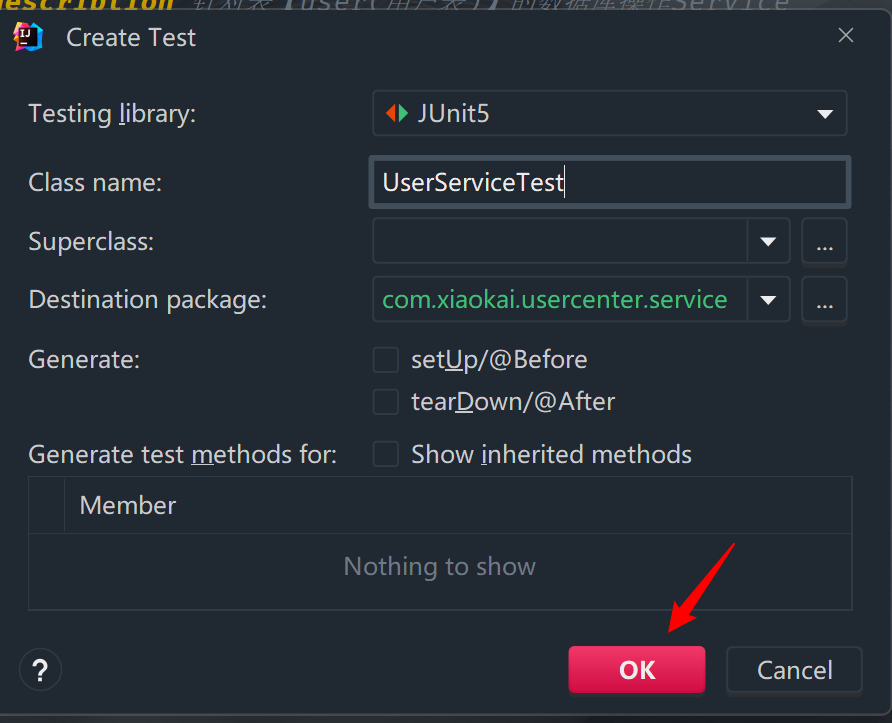Enable the setUp/@Before checkbox
The width and height of the screenshot is (892, 723).
click(x=386, y=360)
